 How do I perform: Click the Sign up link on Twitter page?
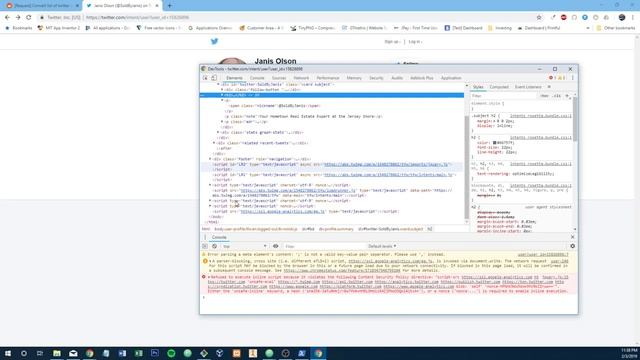[392, 42]
